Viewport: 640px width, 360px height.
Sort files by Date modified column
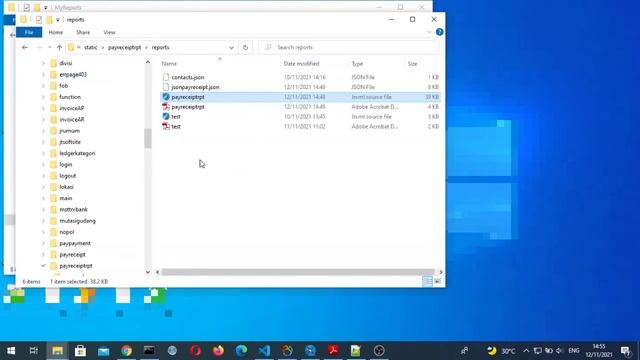pyautogui.click(x=301, y=64)
